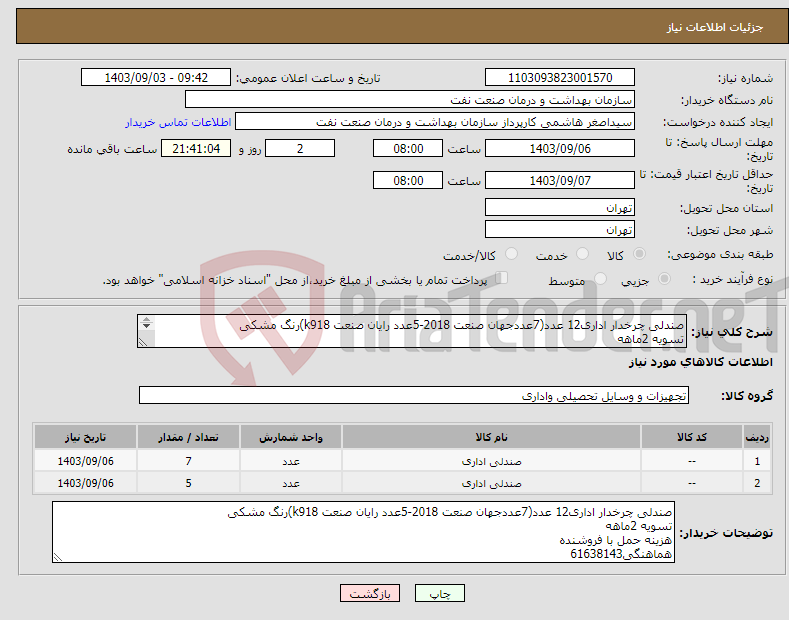Click the بازگشت (back) button
Viewport: 789px width, 620px height.
[x=370, y=593]
